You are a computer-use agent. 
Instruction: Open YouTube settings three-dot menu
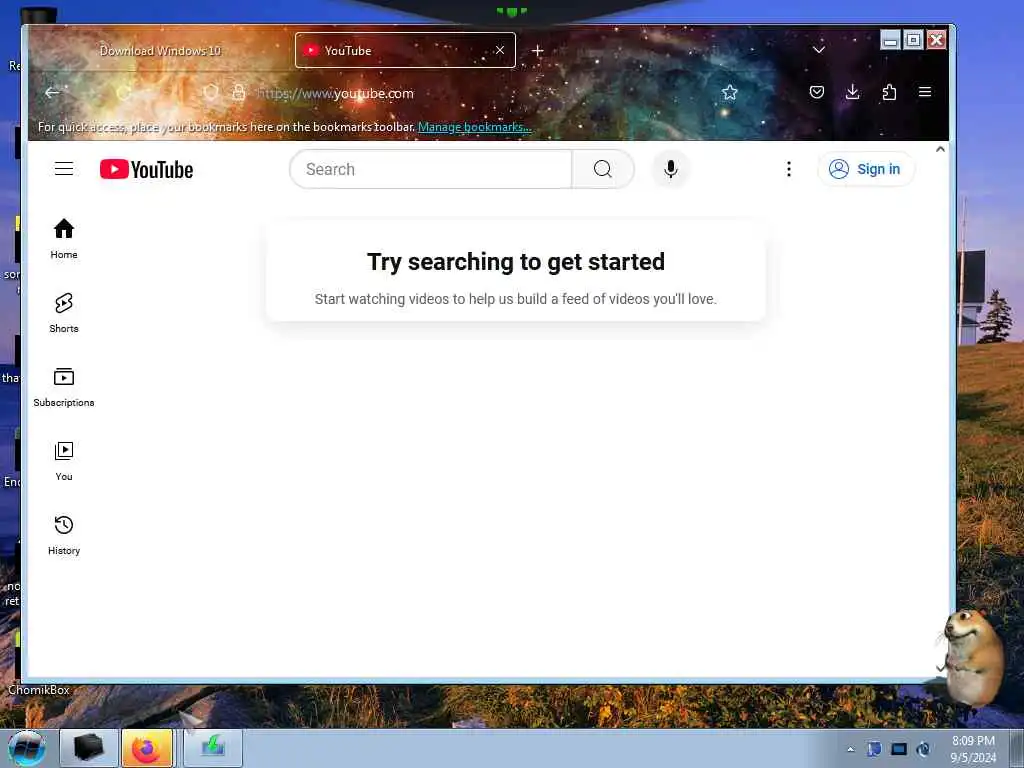(x=789, y=169)
